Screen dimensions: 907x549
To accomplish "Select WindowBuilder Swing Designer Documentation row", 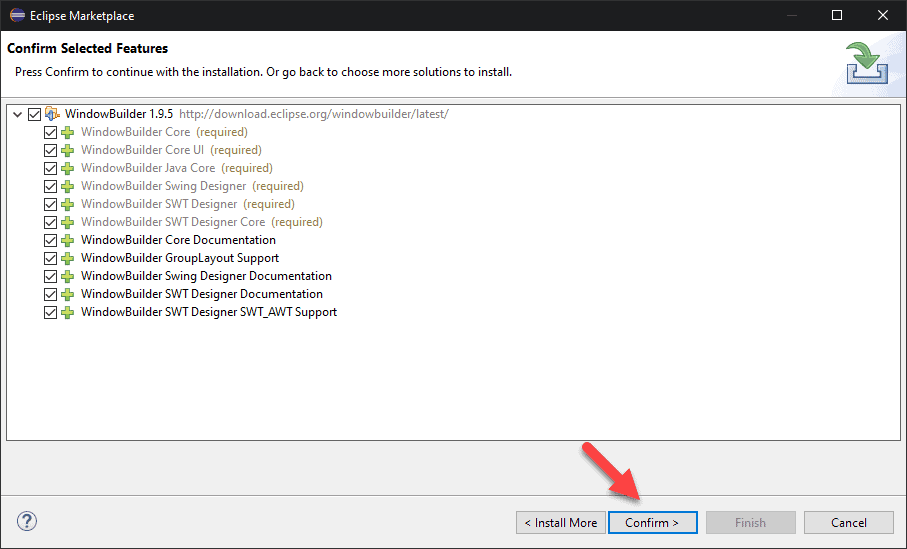I will tap(207, 275).
